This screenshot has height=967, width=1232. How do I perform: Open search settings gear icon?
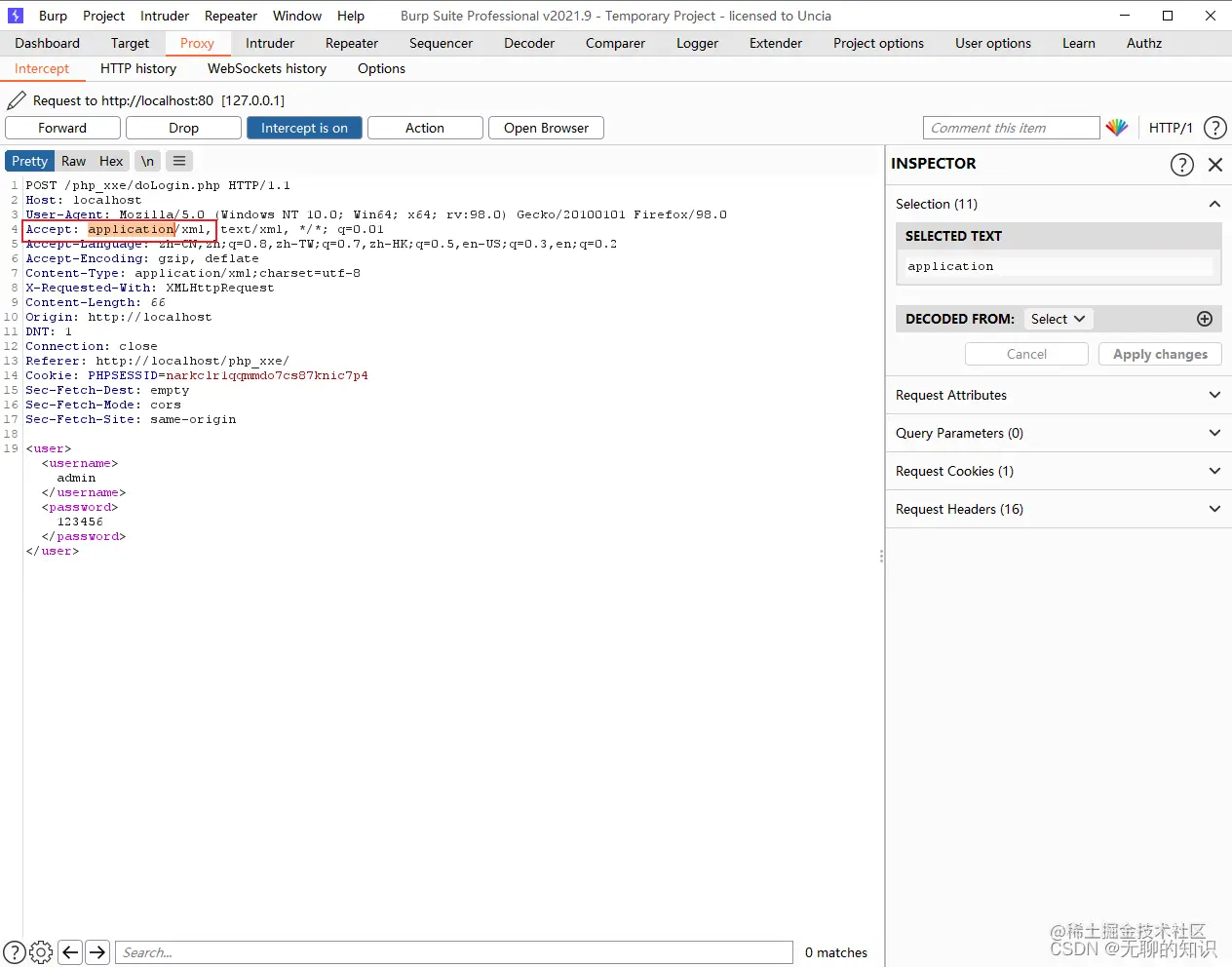[x=41, y=952]
